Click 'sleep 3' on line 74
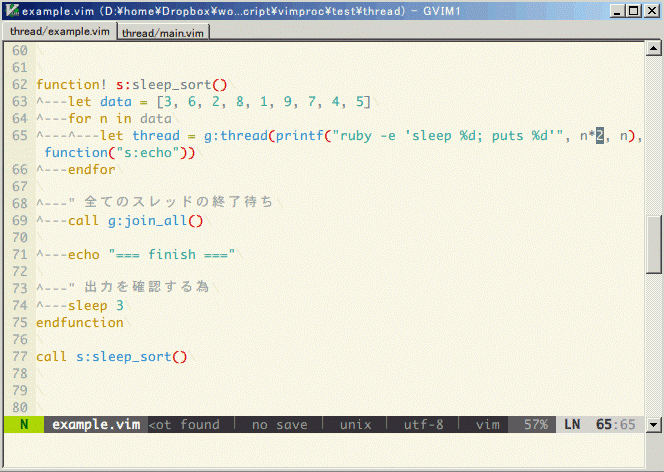 (x=96, y=306)
